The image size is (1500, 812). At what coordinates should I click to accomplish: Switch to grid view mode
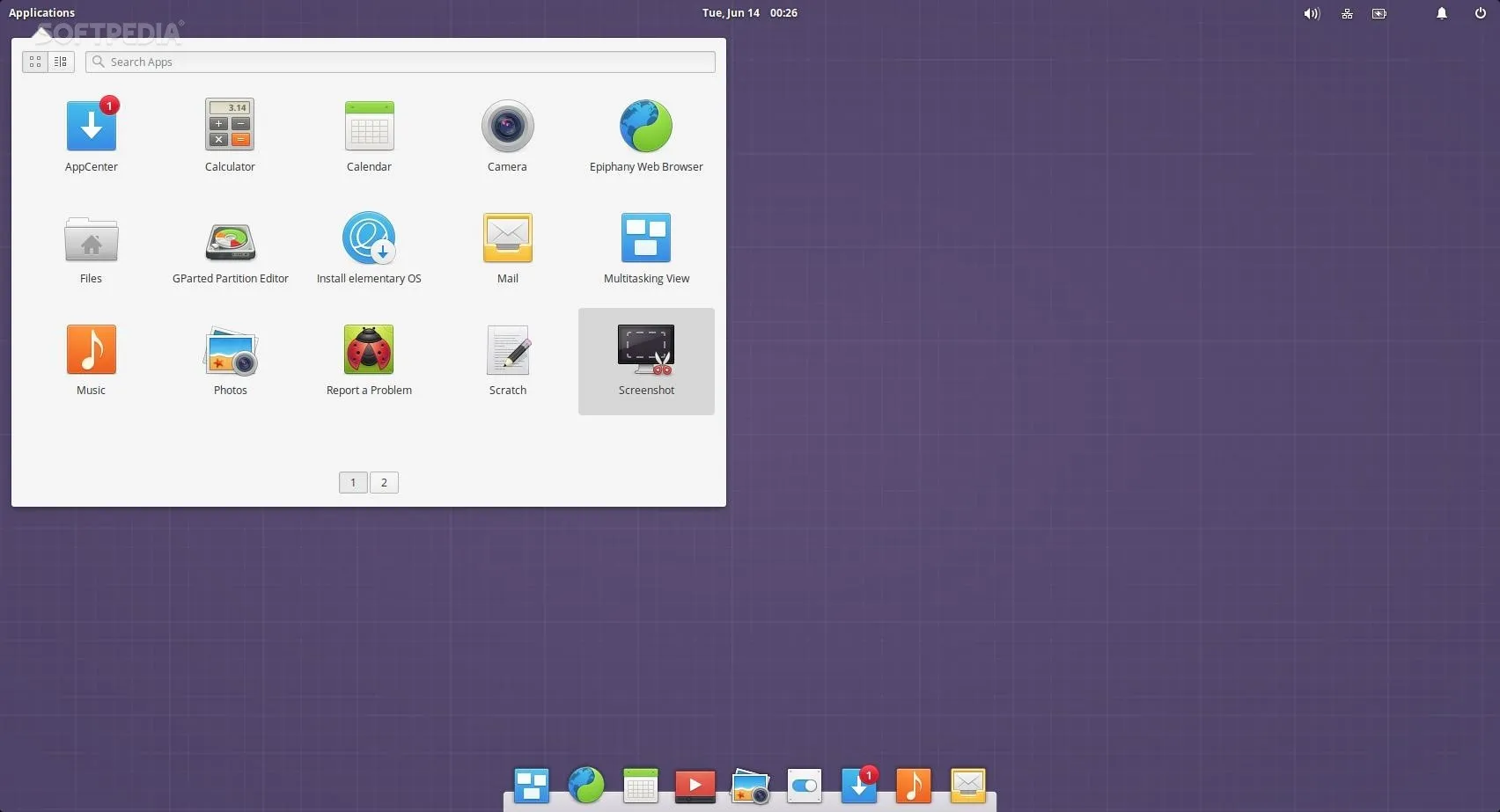[x=35, y=62]
